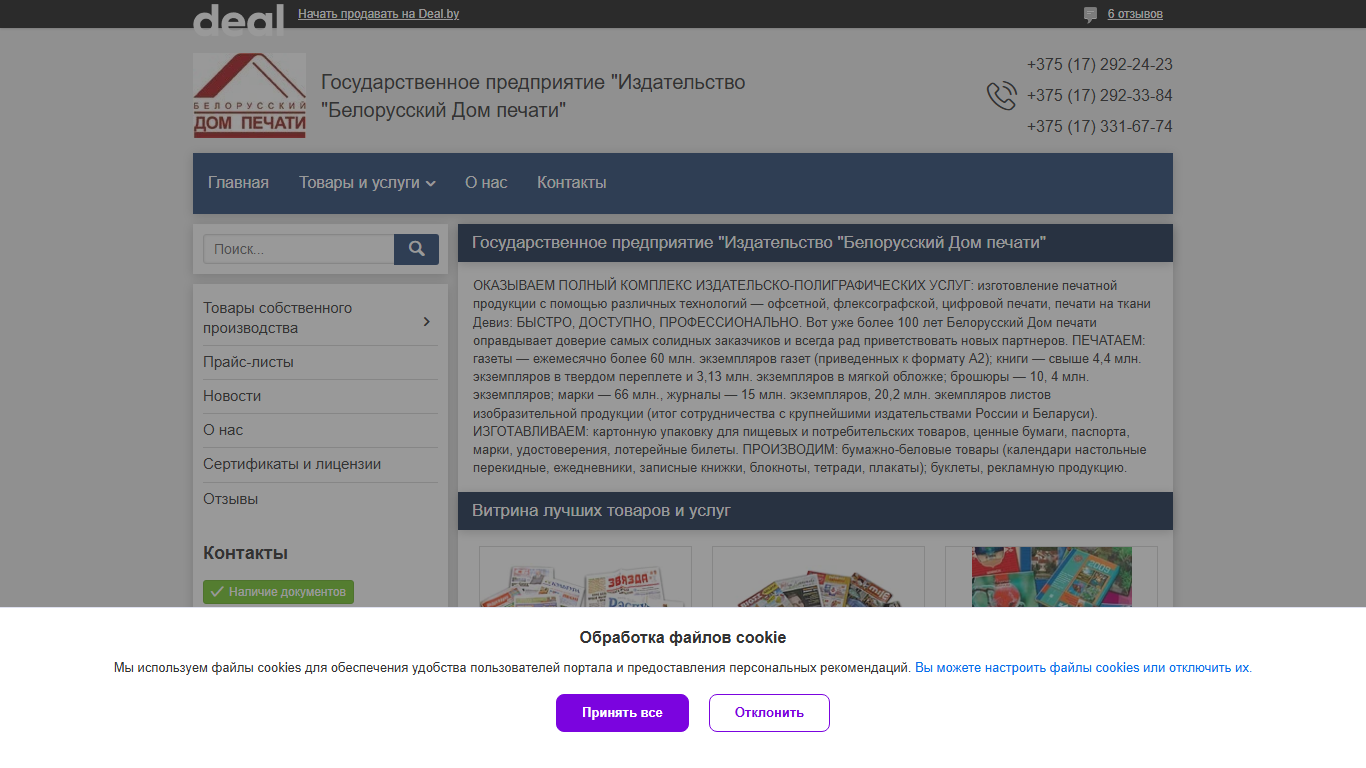Open the reviews speech bubble icon
Image resolution: width=1366 pixels, height=768 pixels.
click(x=1090, y=15)
